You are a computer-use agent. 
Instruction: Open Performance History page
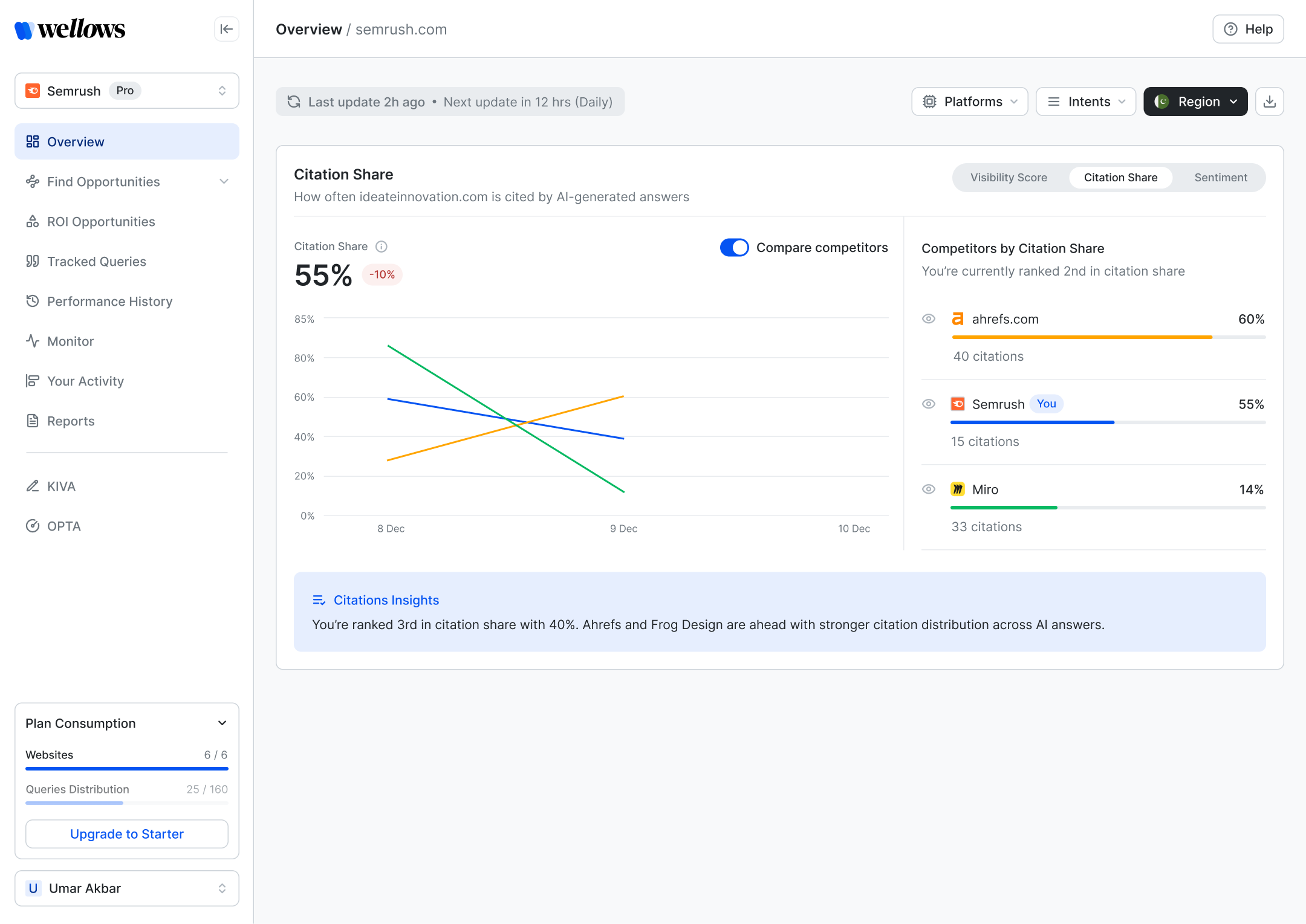coord(127,301)
